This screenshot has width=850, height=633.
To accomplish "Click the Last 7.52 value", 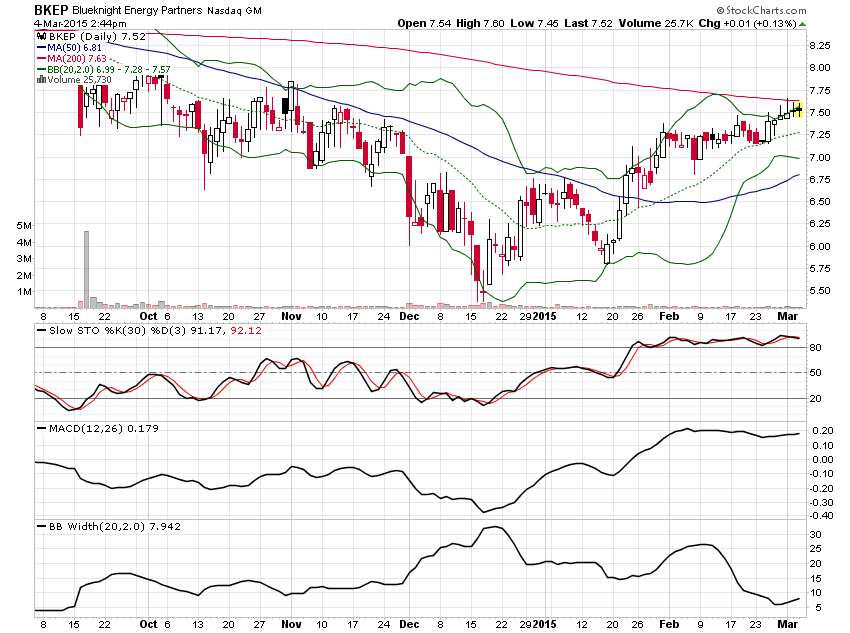I will coord(588,23).
